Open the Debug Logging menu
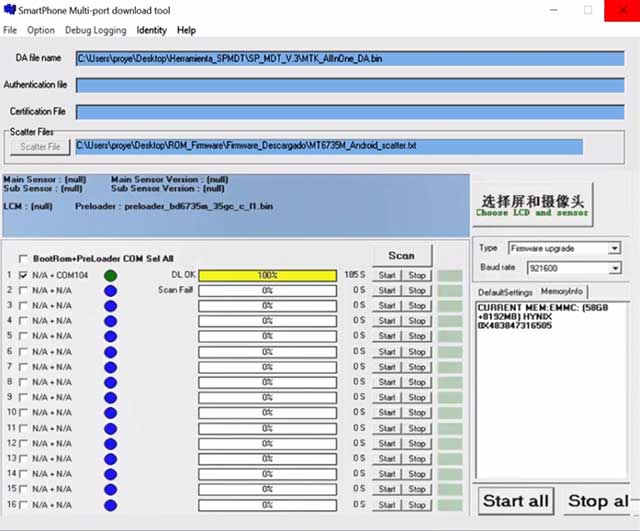 (96, 30)
